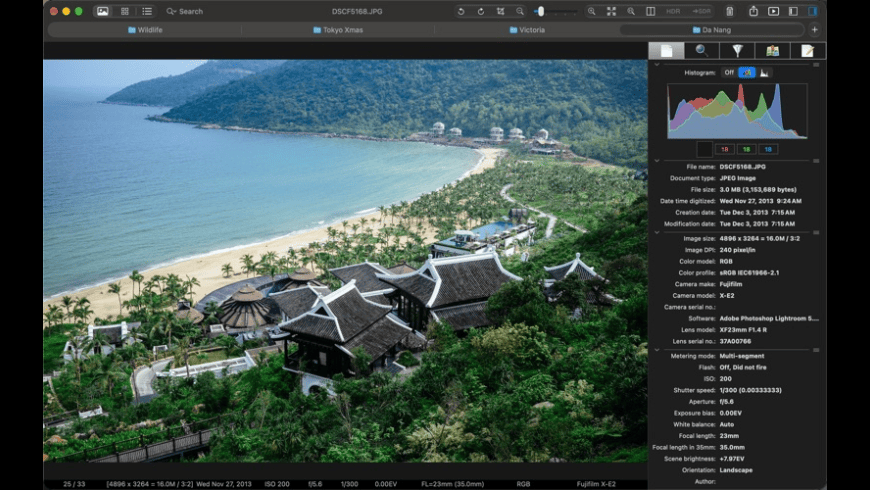Turn the histogram Off
Screen dimensions: 870x490
[729, 73]
